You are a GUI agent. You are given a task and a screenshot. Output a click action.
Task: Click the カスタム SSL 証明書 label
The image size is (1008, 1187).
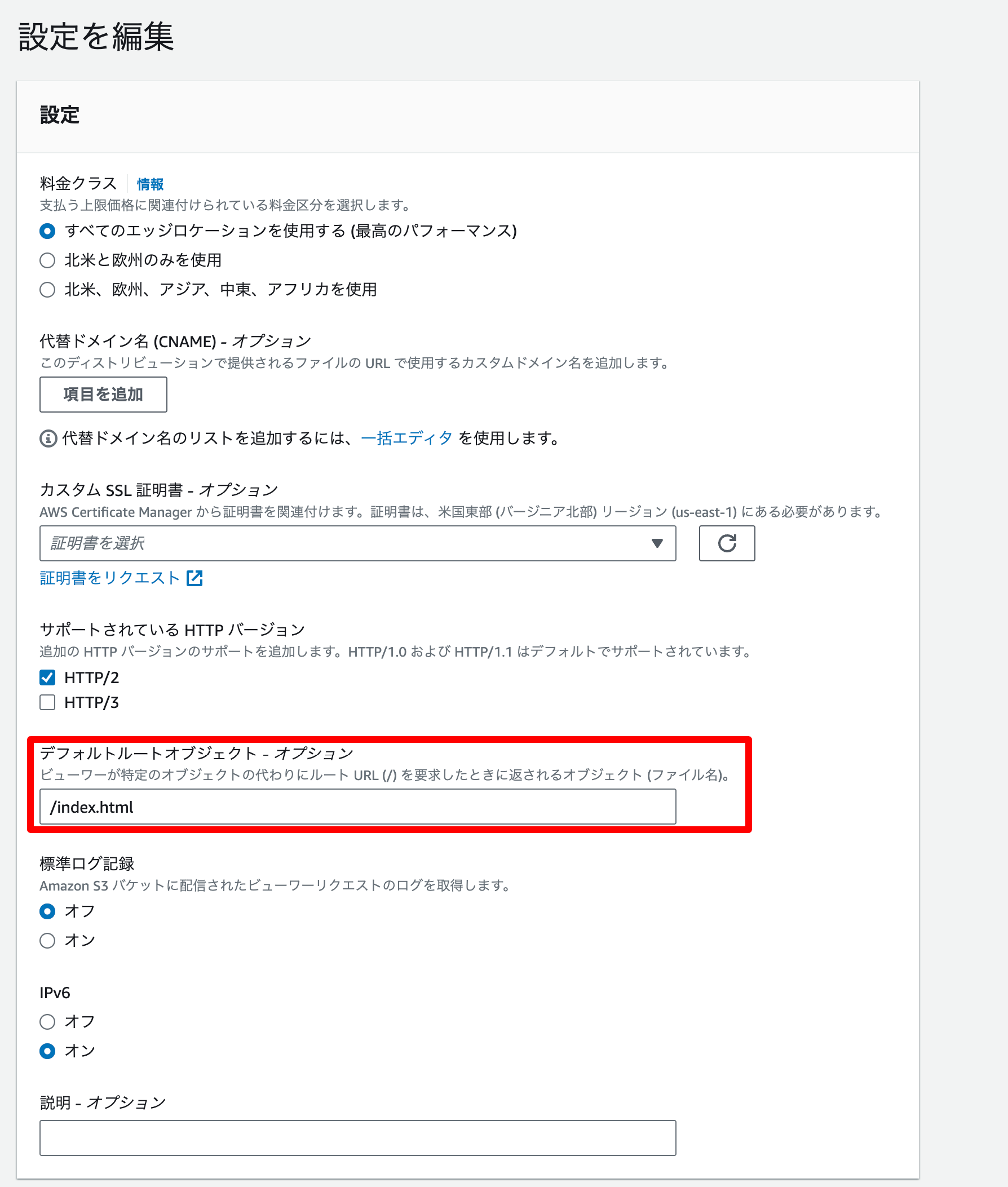coord(159,490)
